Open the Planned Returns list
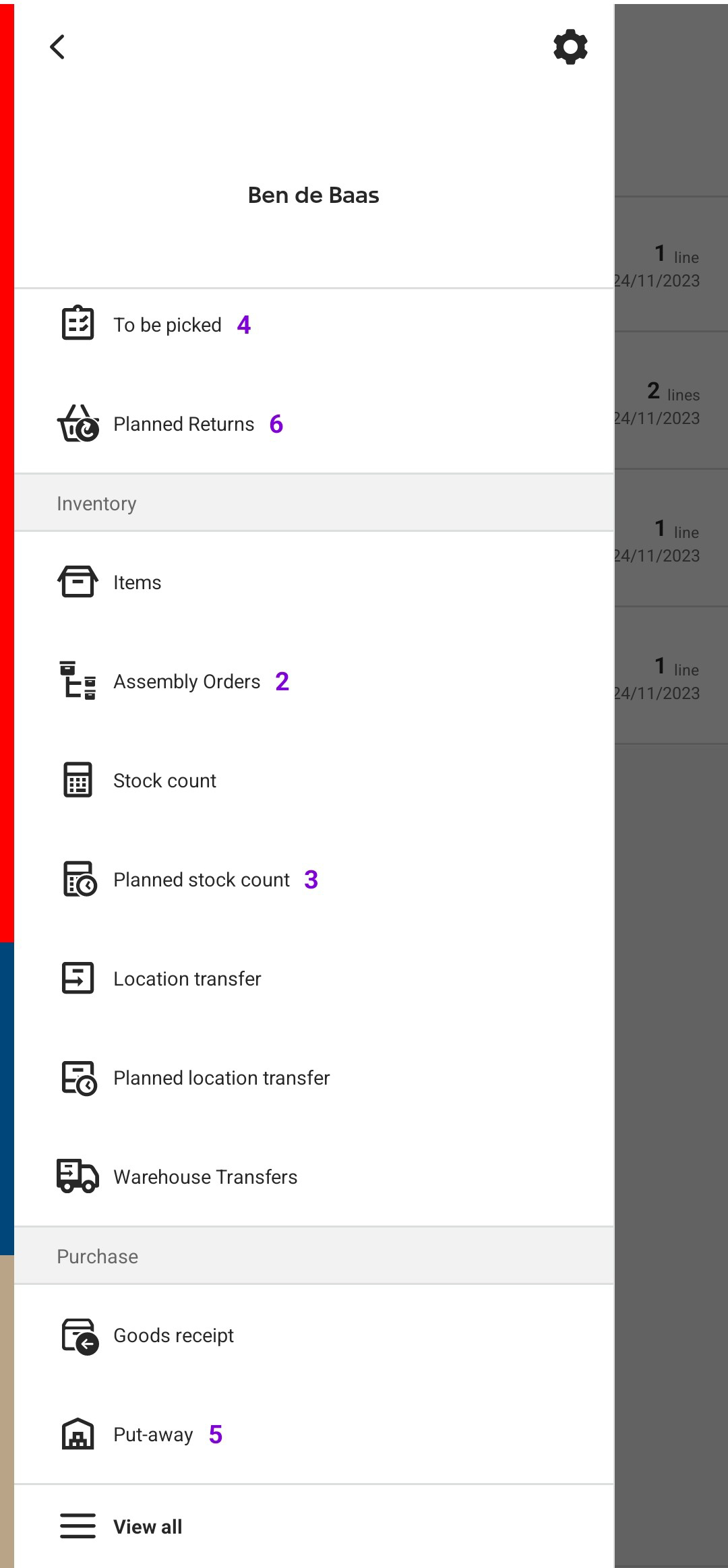This screenshot has width=728, height=1568. [x=314, y=423]
